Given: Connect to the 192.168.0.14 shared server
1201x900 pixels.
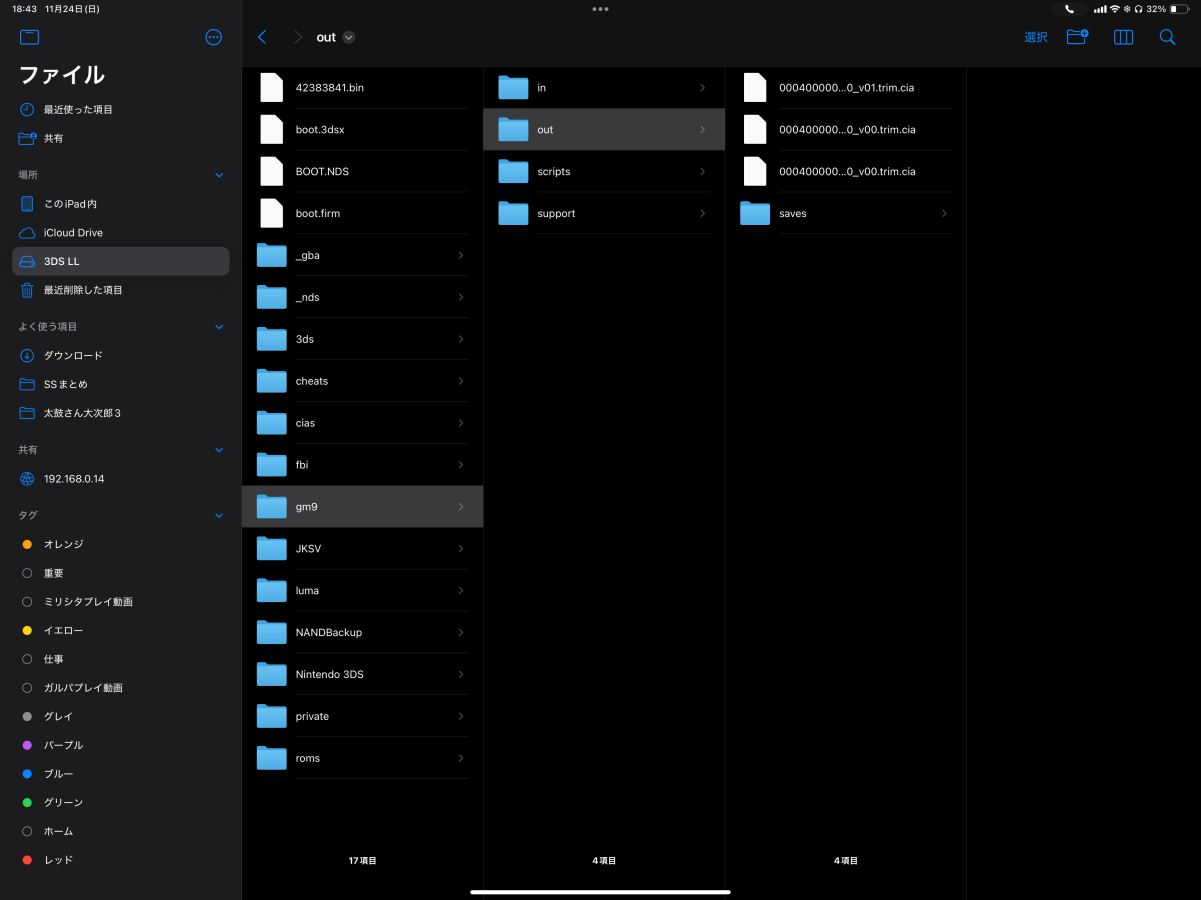Looking at the screenshot, I should coord(74,479).
